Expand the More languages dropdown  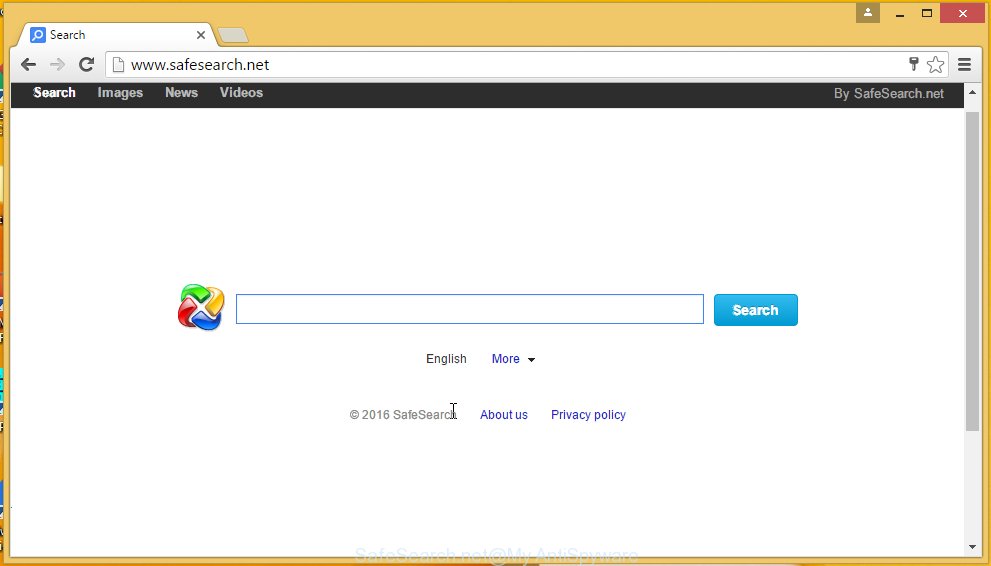click(x=513, y=359)
